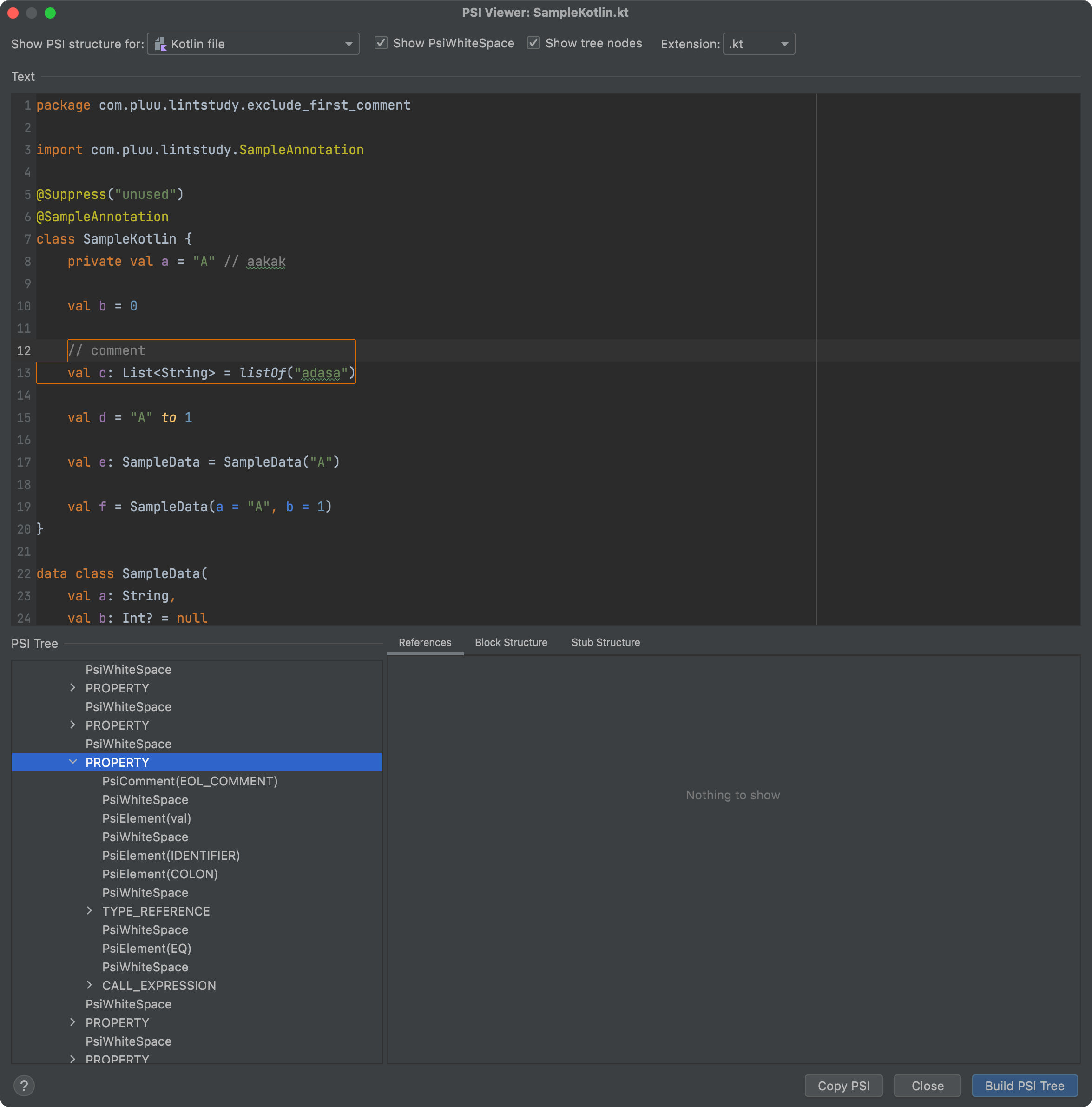
Task: Select PsiElement(IDENTIFIER) tree node
Action: point(171,856)
